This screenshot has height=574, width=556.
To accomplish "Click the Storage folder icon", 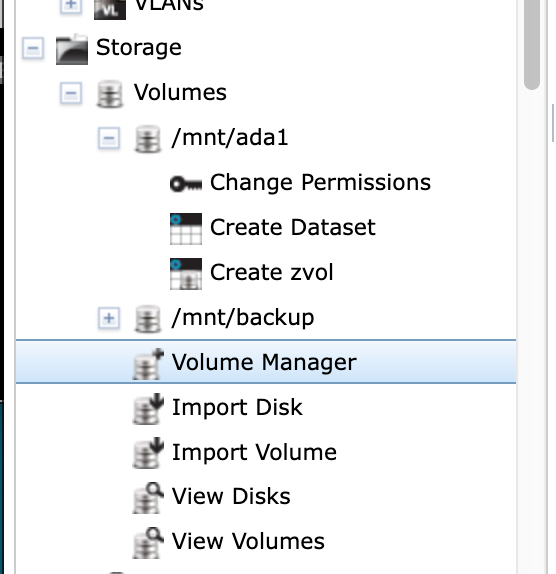I will tap(72, 49).
